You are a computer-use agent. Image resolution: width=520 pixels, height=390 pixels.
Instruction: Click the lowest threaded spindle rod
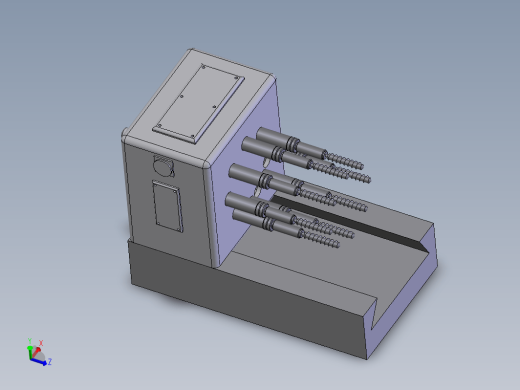click(285, 228)
